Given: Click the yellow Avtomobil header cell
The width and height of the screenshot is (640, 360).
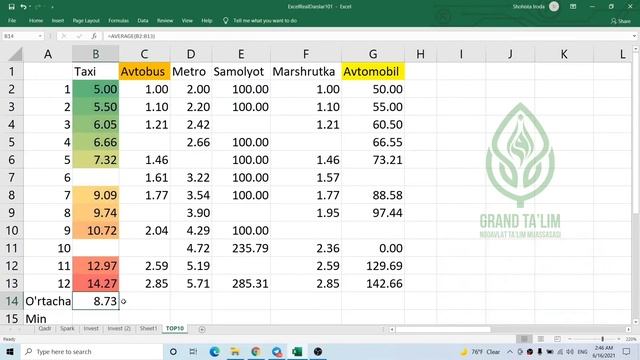Looking at the screenshot, I should (x=373, y=71).
